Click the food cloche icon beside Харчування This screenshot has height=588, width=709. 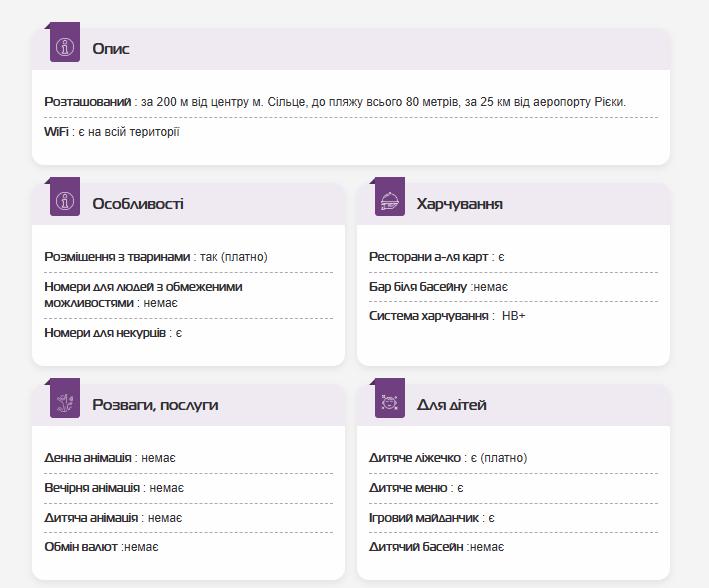390,202
